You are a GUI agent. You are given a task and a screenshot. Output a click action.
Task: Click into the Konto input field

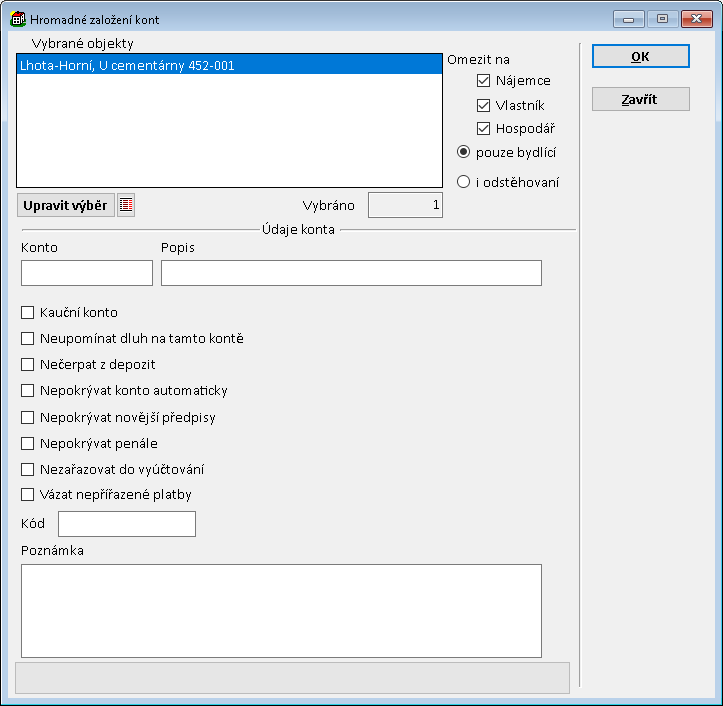(x=87, y=273)
